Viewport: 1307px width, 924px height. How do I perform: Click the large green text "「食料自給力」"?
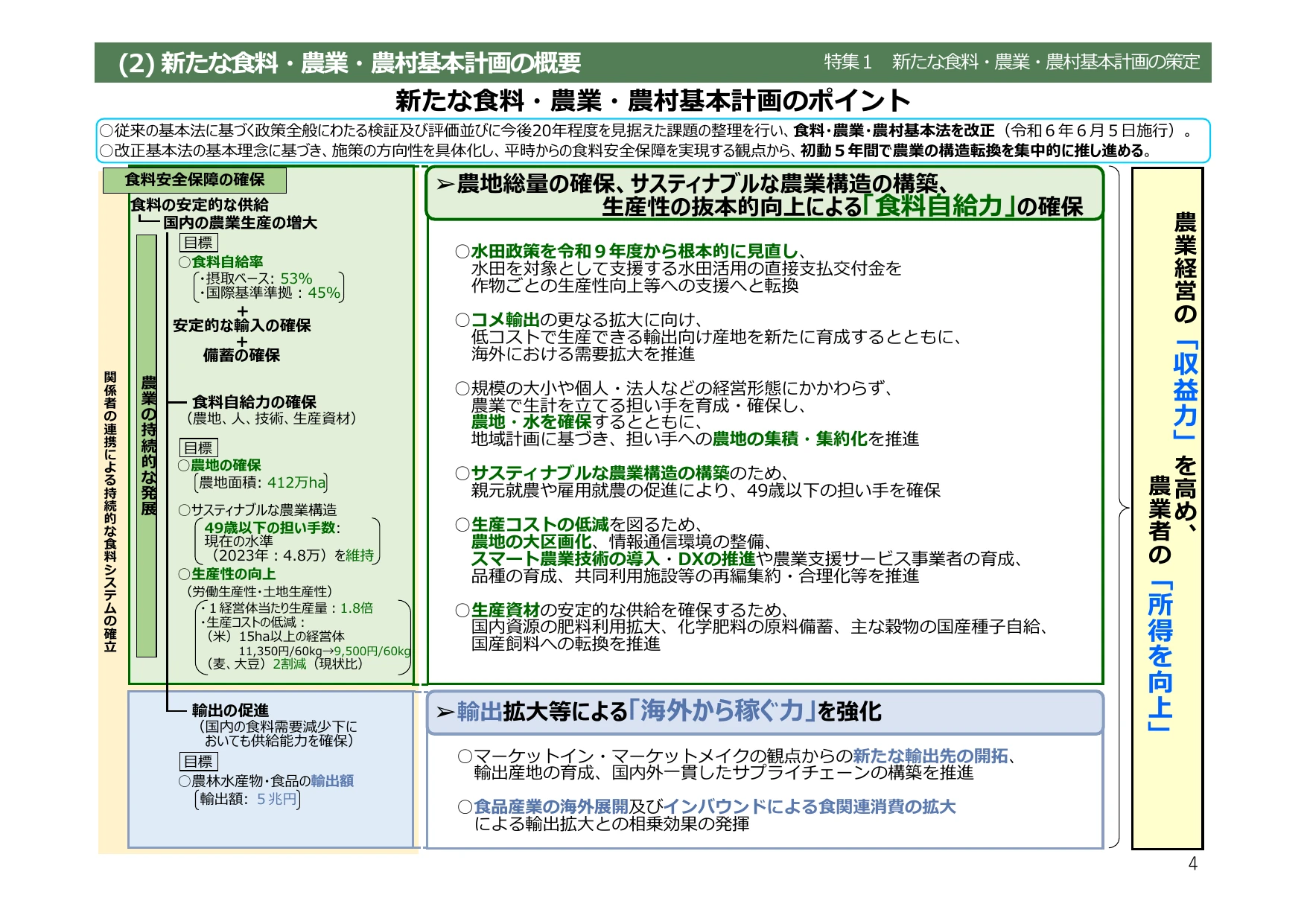938,205
